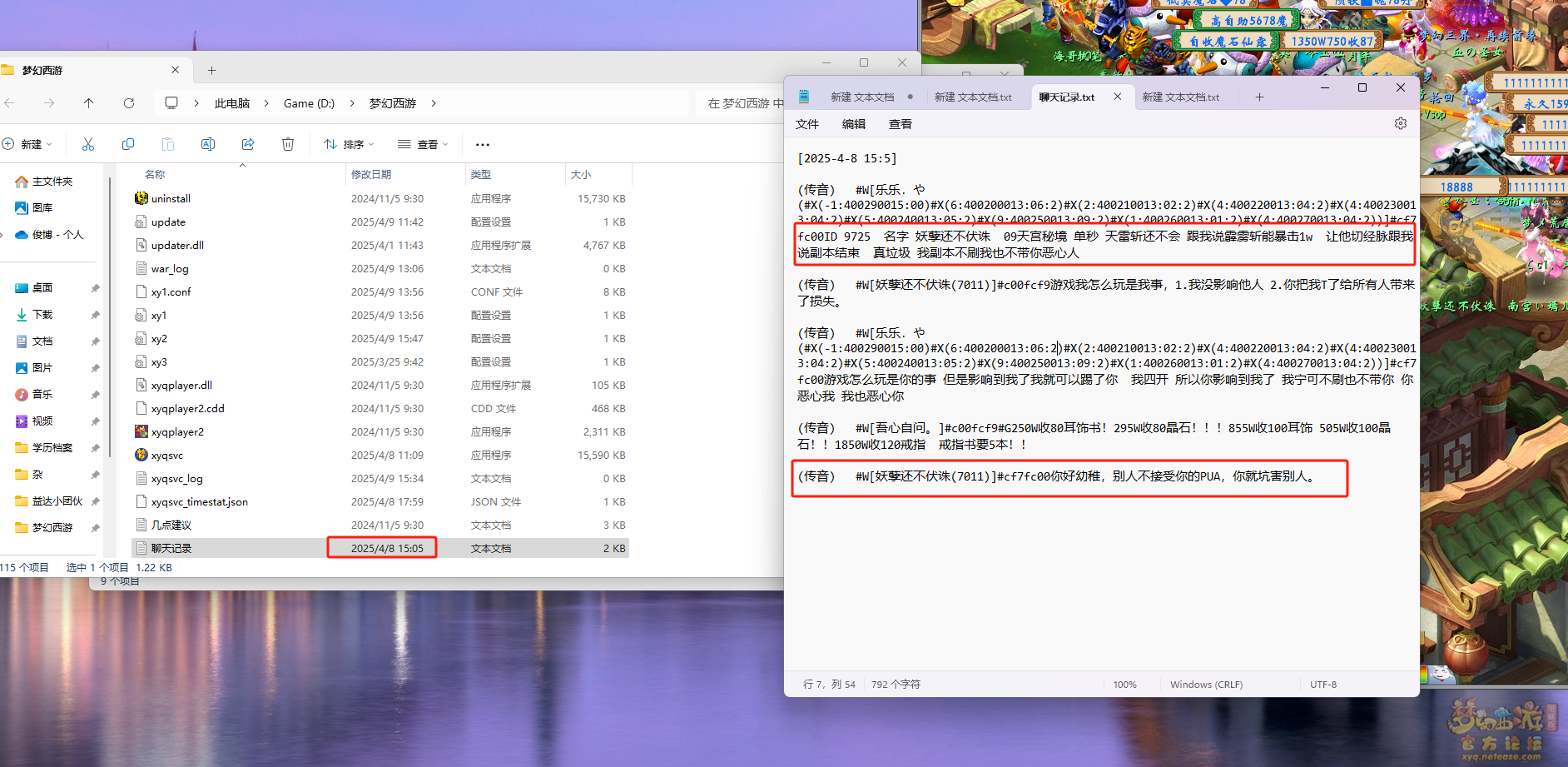Open 桌面 folder in quick access
This screenshot has height=767, width=1568.
34,288
